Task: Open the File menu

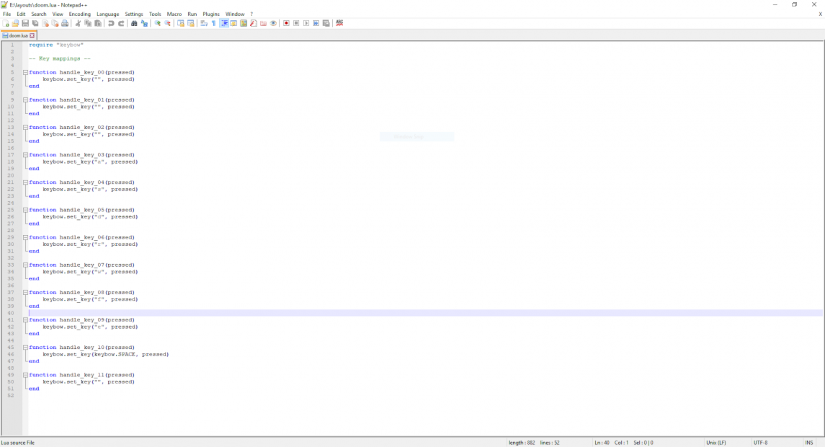Action: [x=7, y=14]
